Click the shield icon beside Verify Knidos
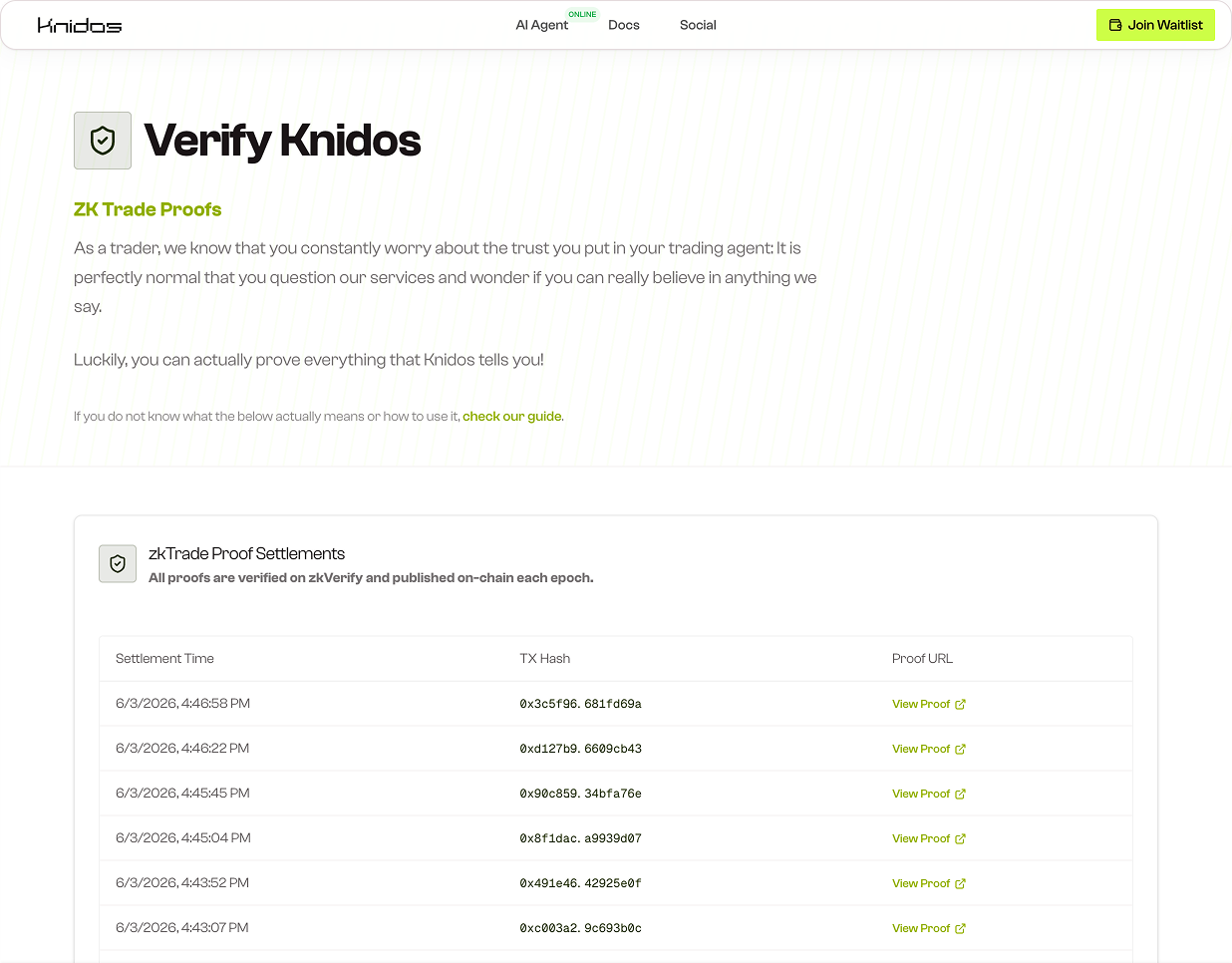Screen dimensions: 1232x963 [103, 141]
